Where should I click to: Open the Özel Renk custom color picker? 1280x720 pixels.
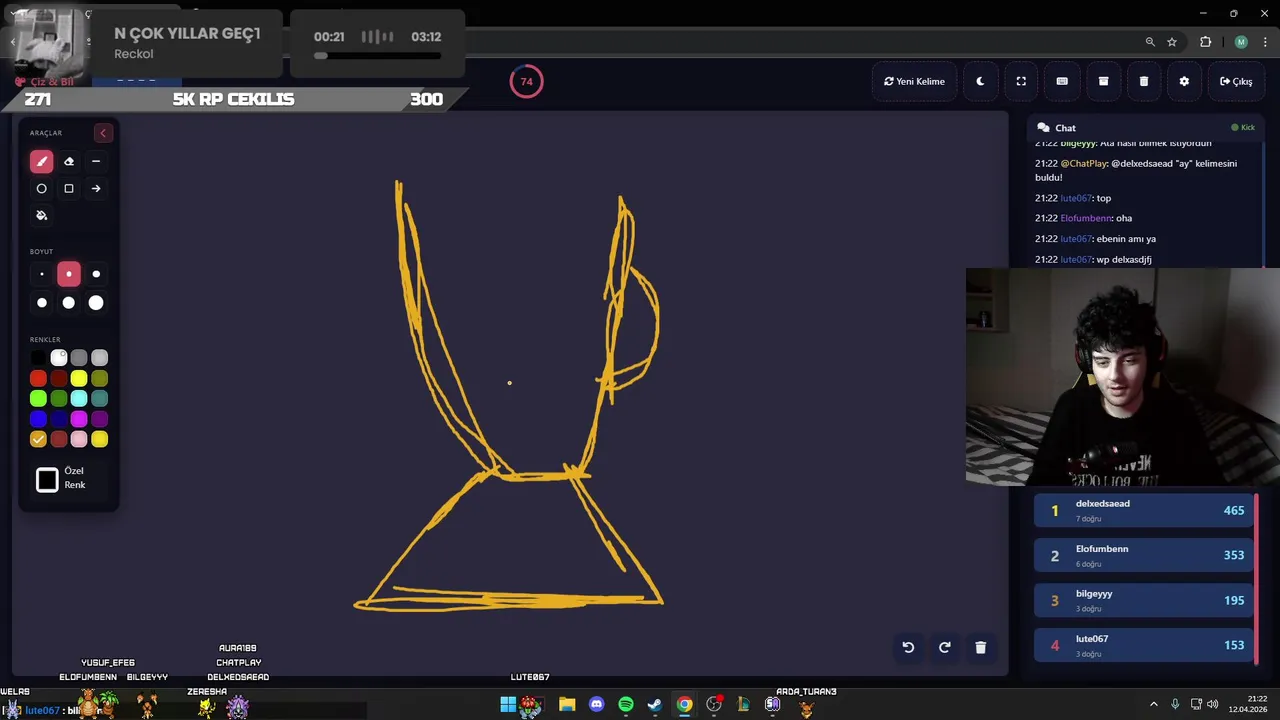click(47, 480)
